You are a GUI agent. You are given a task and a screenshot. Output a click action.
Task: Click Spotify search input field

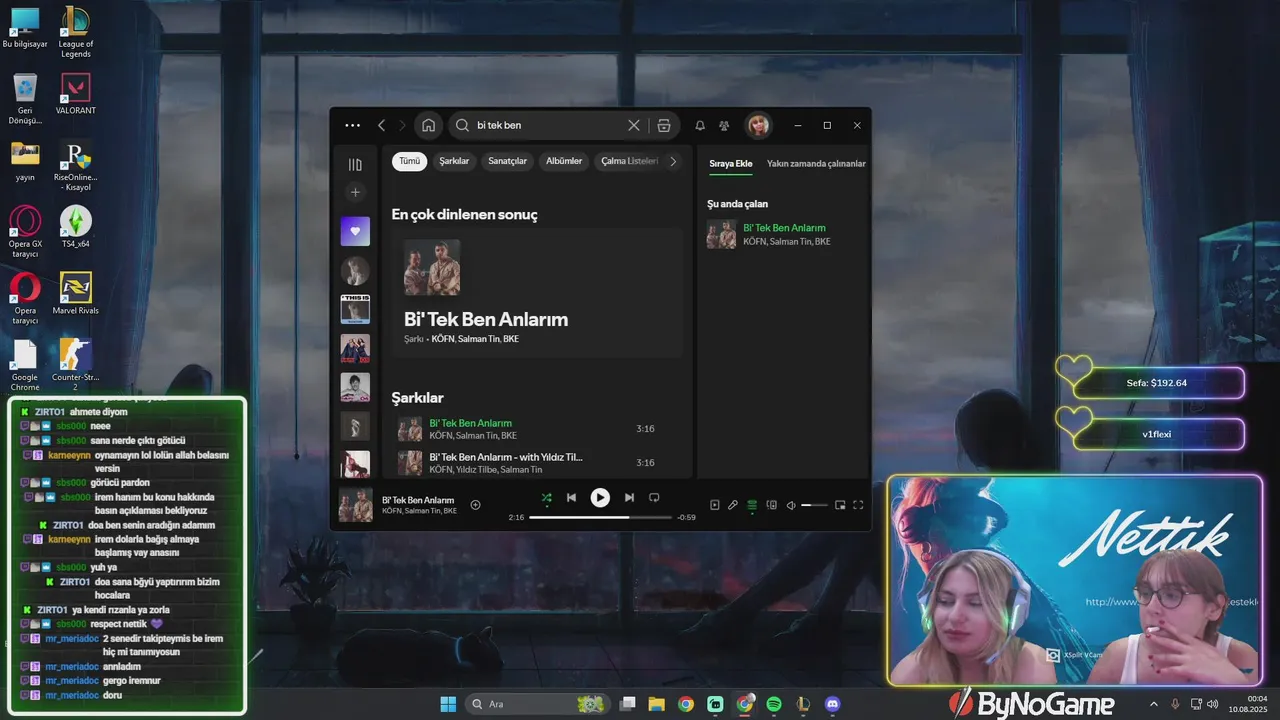pyautogui.click(x=549, y=125)
